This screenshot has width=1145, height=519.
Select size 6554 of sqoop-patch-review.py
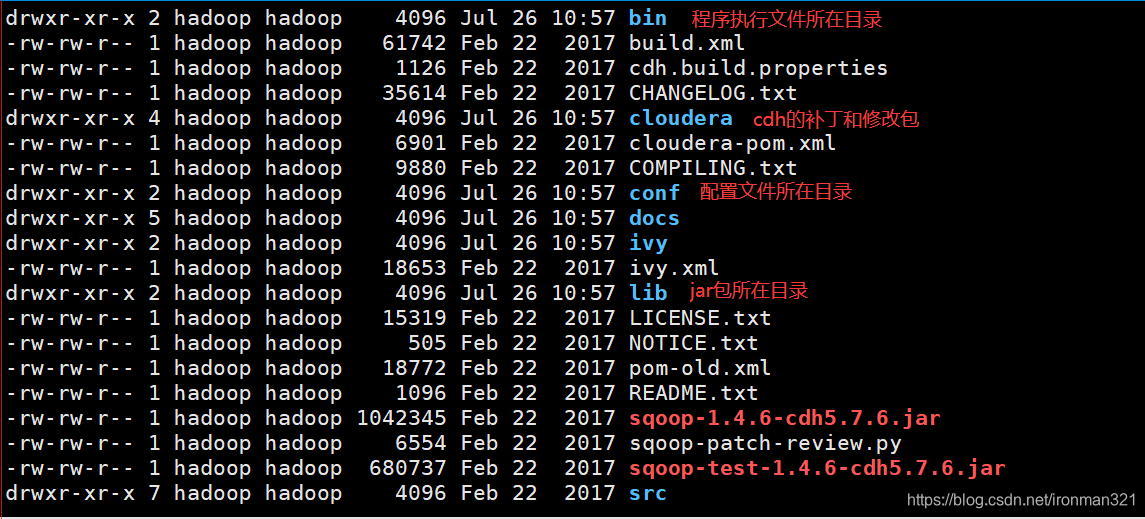pyautogui.click(x=421, y=443)
